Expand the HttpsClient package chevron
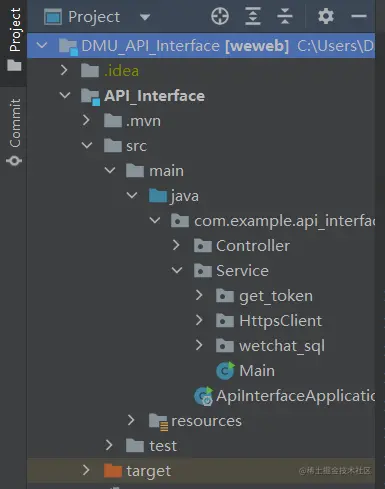The image size is (385, 489). click(x=199, y=320)
